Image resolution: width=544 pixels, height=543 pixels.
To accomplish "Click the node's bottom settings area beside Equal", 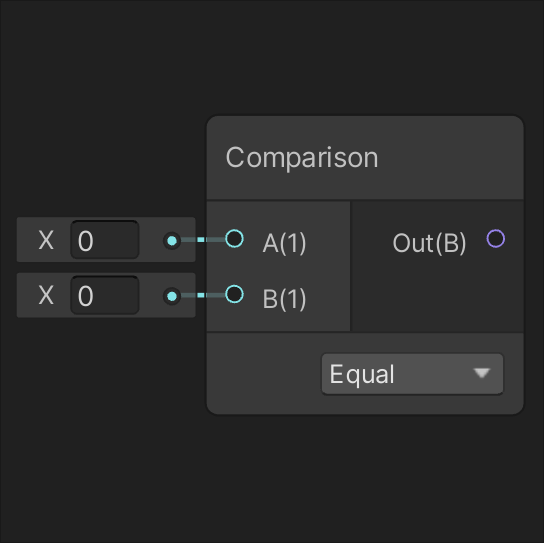I will click(264, 374).
